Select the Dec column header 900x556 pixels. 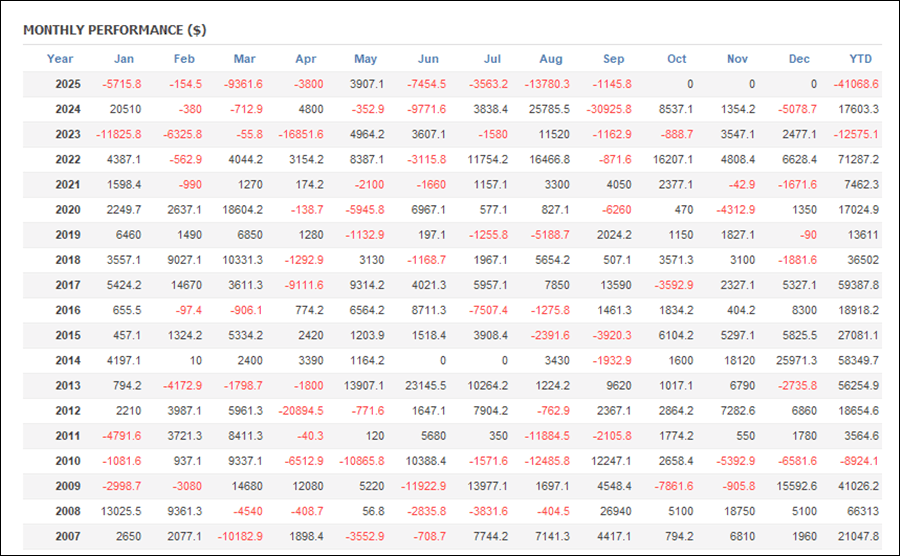pos(799,59)
